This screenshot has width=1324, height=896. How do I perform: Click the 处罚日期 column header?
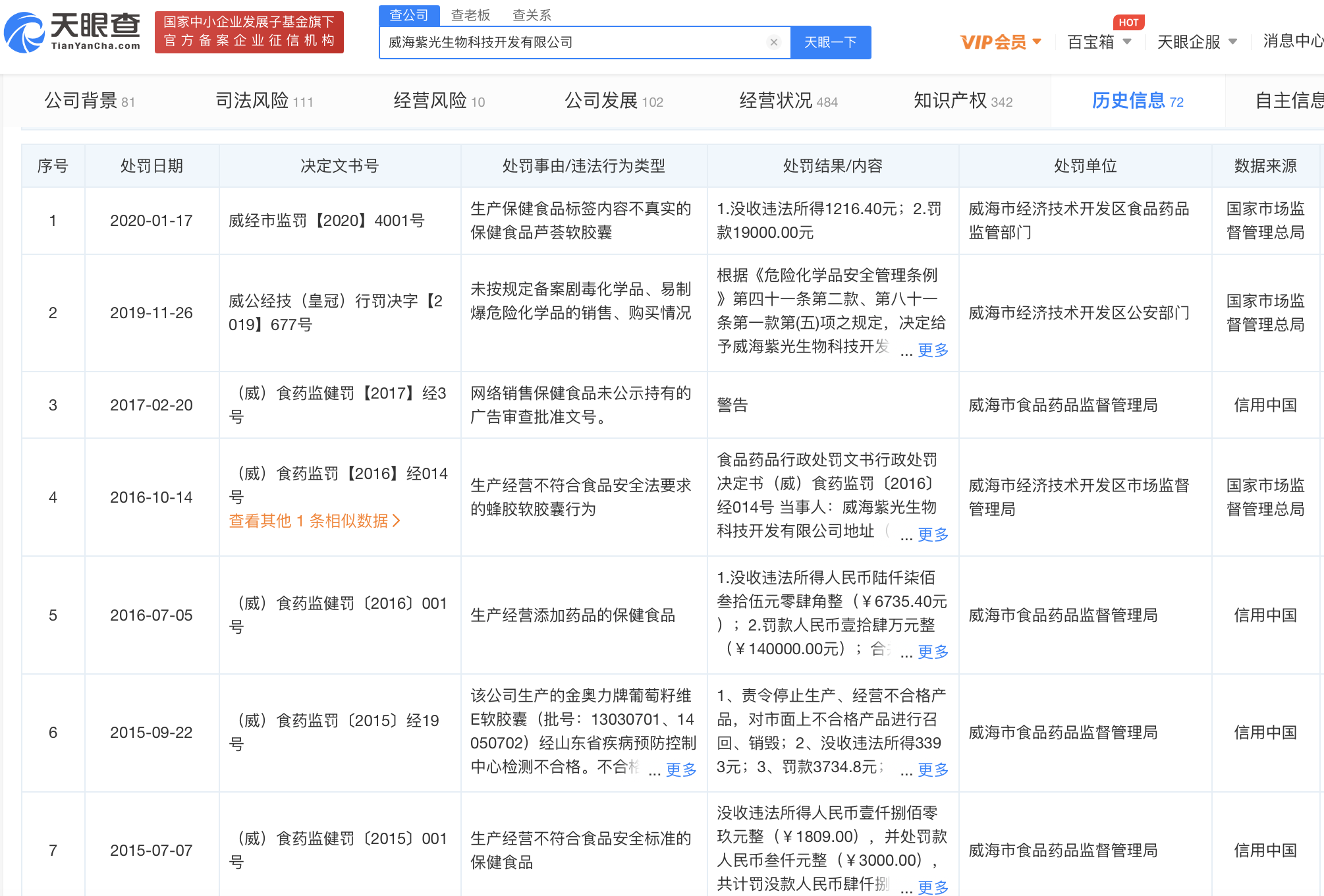[152, 166]
